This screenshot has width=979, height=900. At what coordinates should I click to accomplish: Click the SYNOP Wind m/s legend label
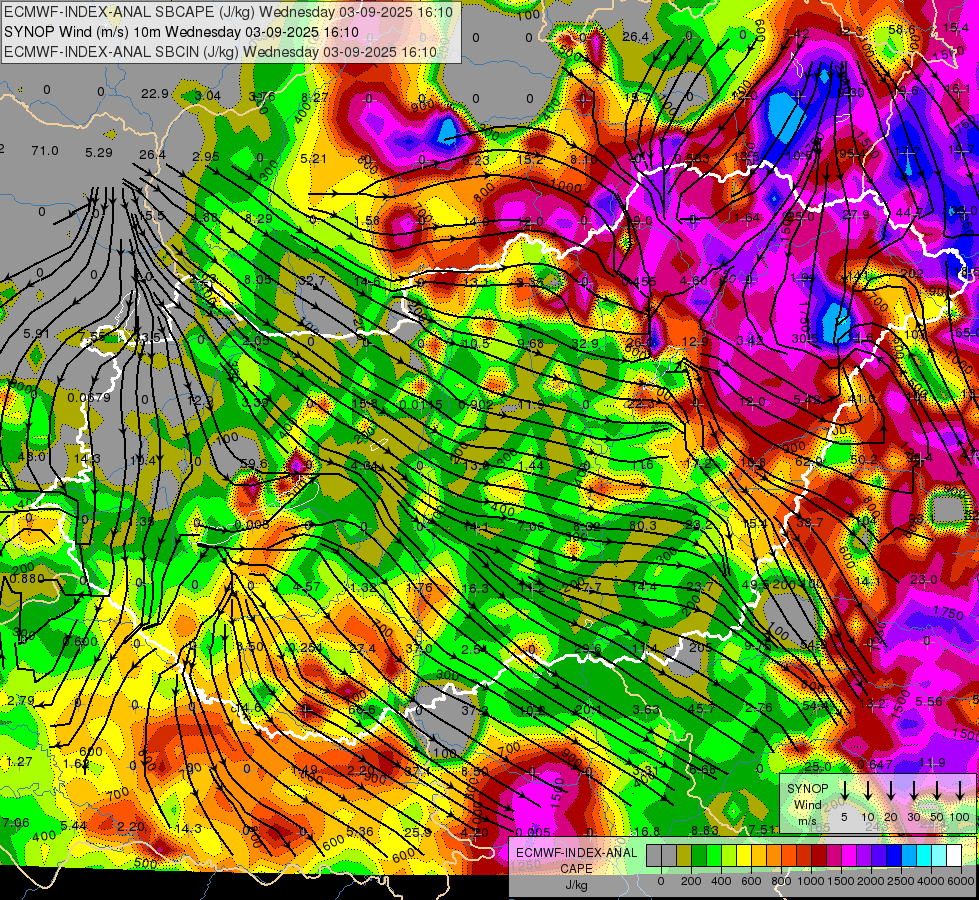pyautogui.click(x=807, y=804)
